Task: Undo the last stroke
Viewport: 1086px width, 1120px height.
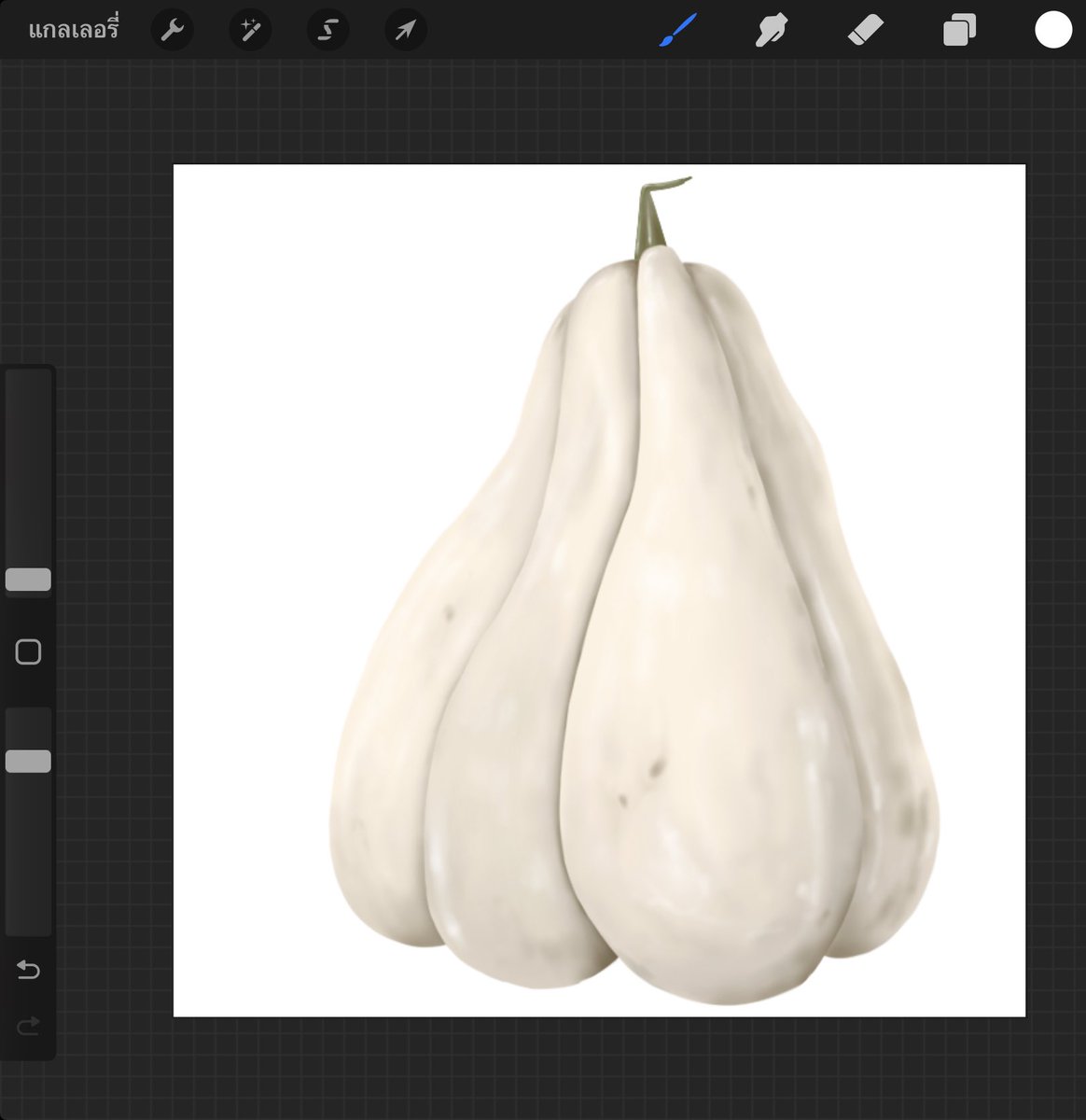Action: [28, 971]
